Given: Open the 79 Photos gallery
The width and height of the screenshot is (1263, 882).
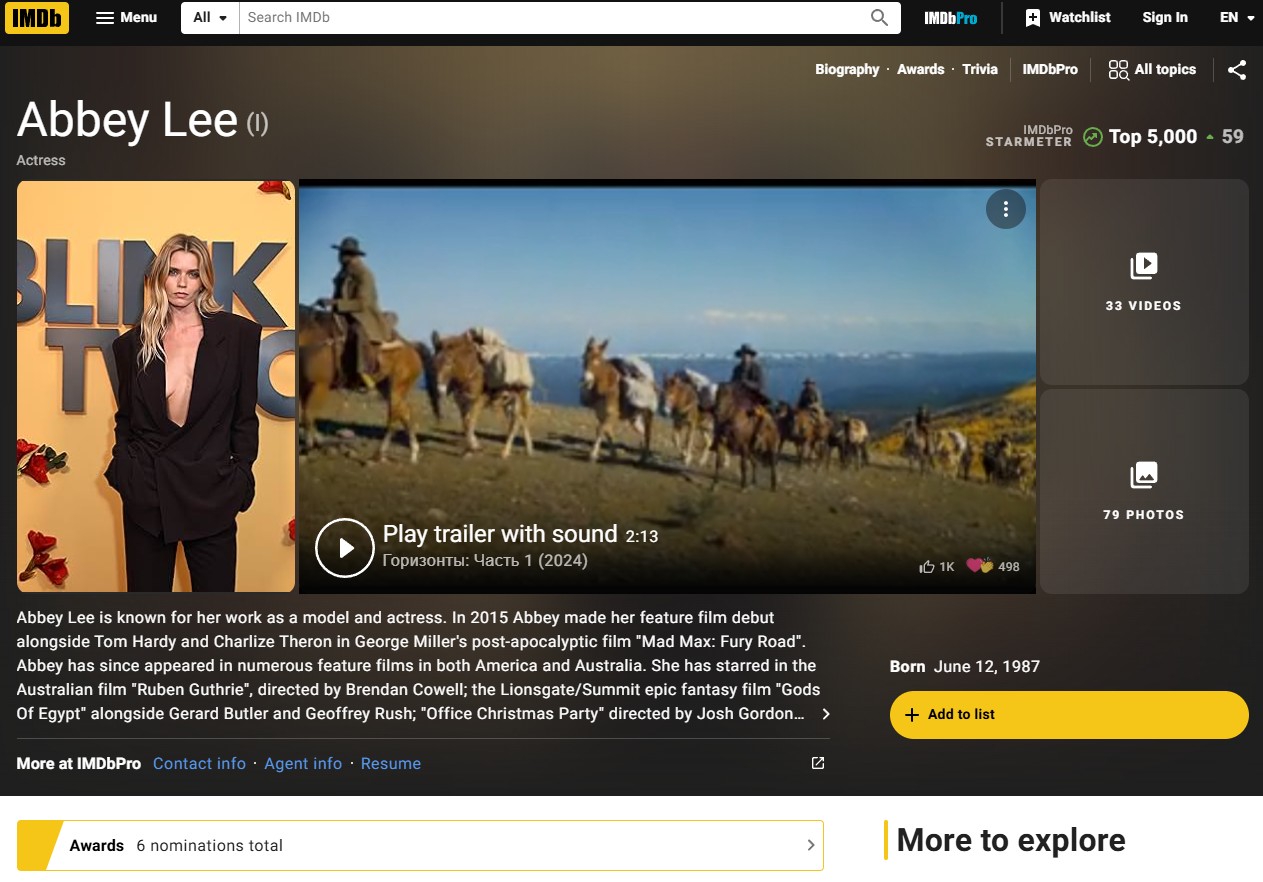Looking at the screenshot, I should [x=1144, y=491].
